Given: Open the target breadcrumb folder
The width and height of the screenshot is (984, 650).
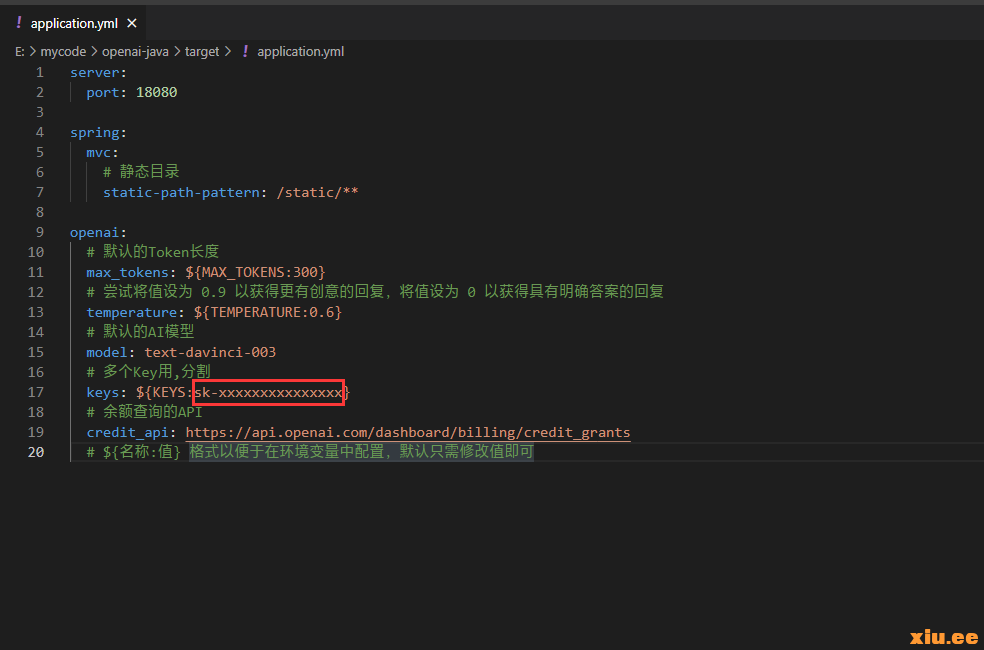Looking at the screenshot, I should tap(201, 51).
